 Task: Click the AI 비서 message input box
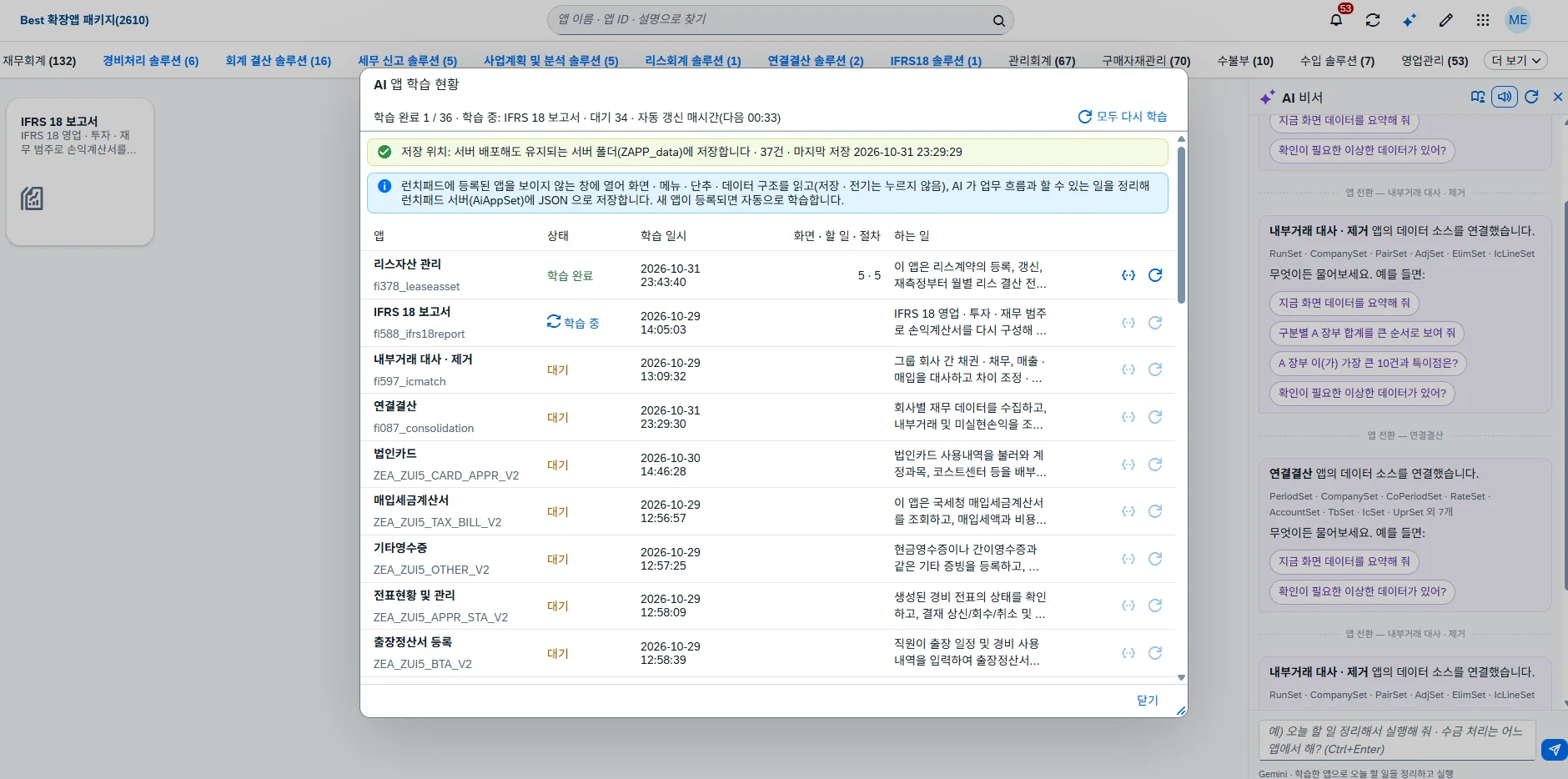tap(1397, 740)
